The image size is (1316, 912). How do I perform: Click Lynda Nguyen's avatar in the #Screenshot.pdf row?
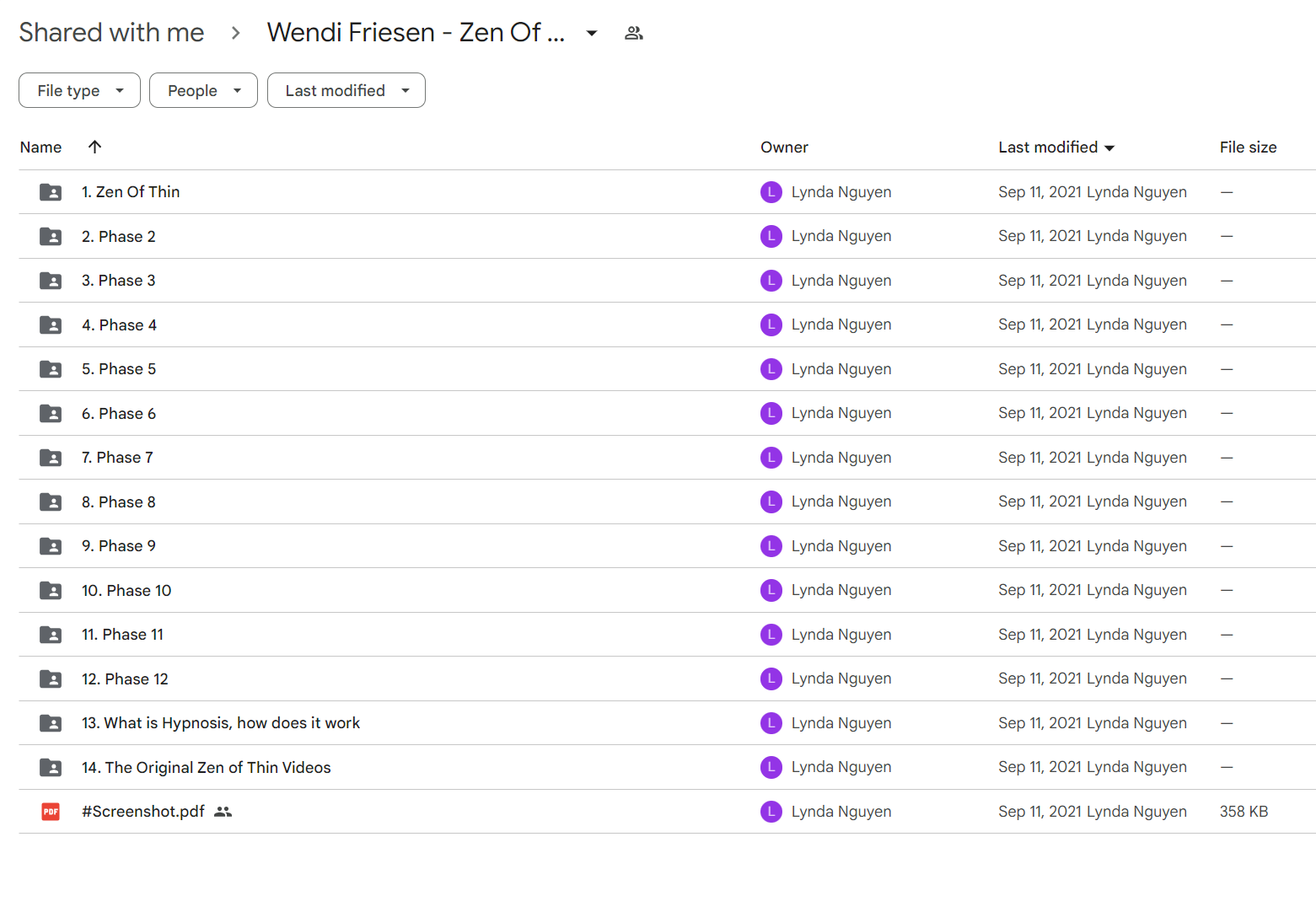point(771,812)
